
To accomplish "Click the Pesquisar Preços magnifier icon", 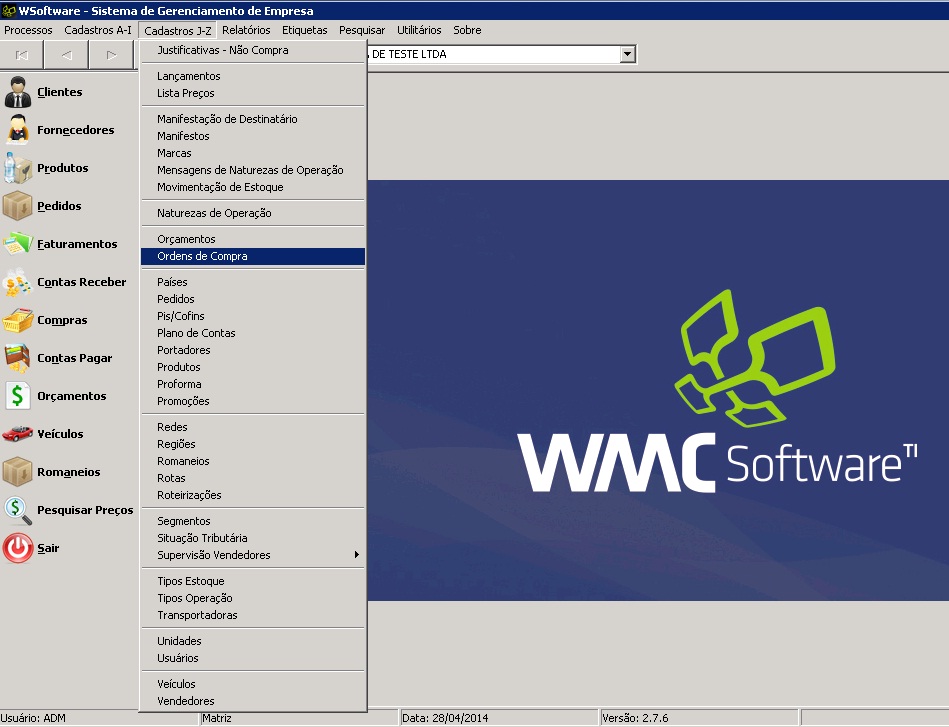I will 17,510.
